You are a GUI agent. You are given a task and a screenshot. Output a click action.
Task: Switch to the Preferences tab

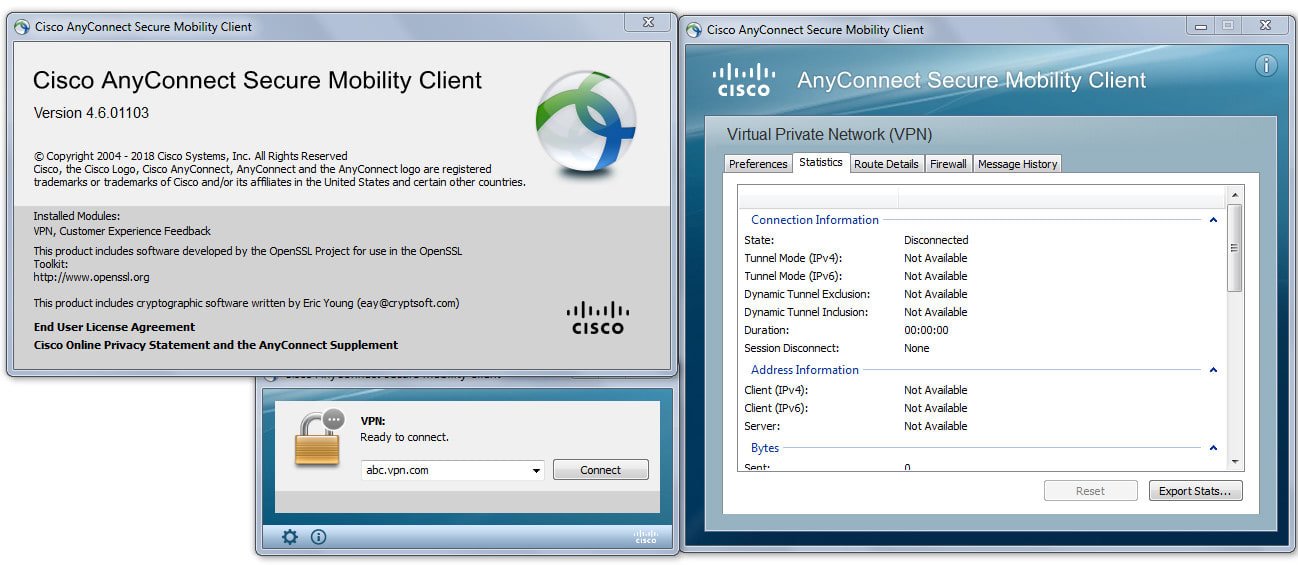pyautogui.click(x=758, y=164)
